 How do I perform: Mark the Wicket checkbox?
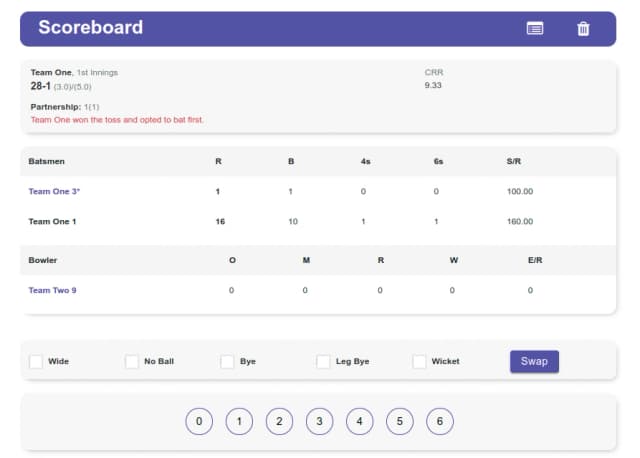pyautogui.click(x=419, y=361)
